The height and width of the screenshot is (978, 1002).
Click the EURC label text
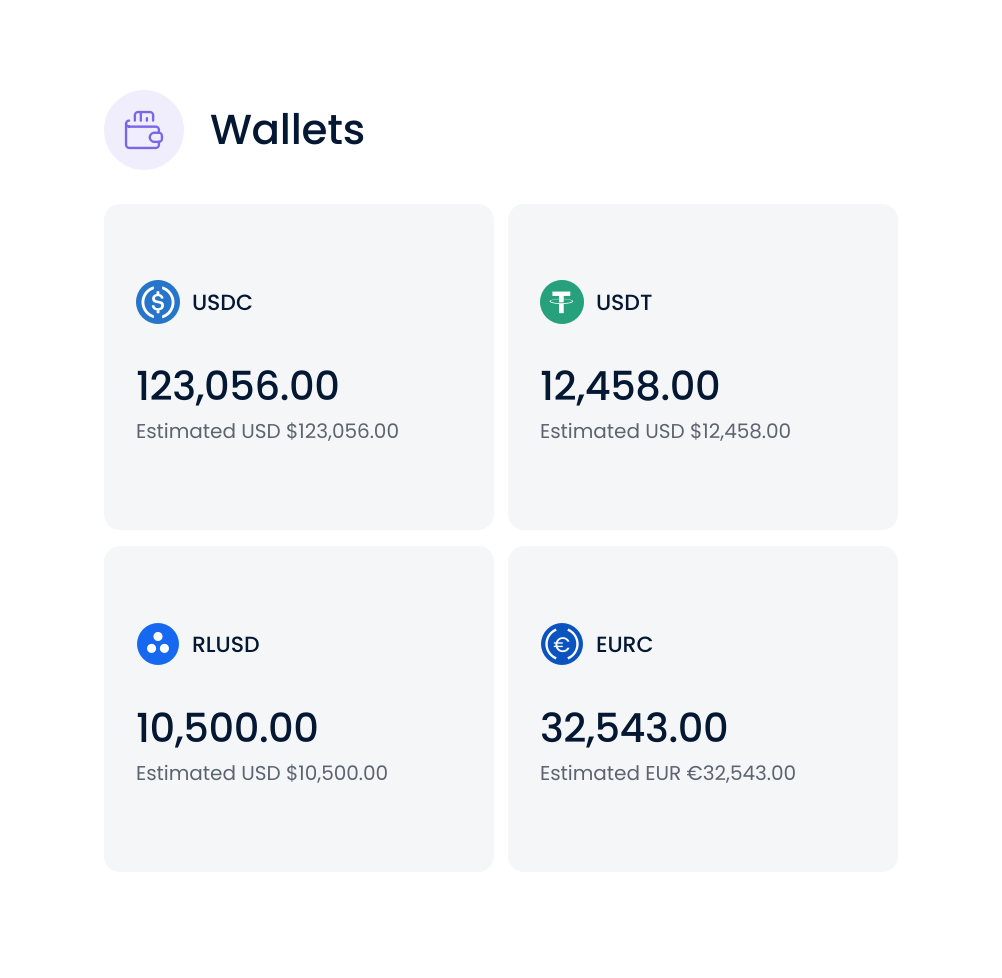pos(624,644)
